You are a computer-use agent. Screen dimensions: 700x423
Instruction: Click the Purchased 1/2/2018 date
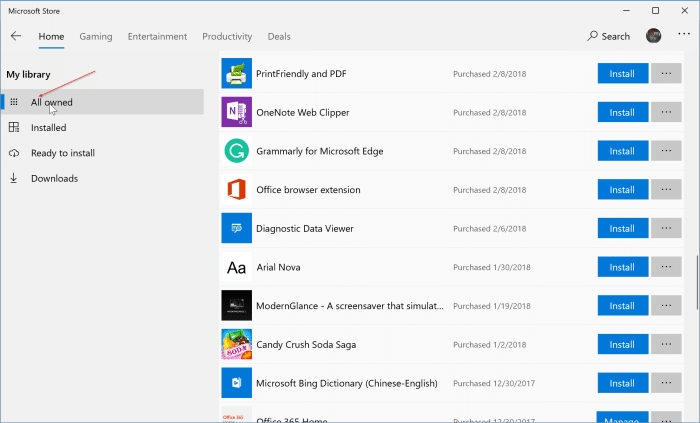click(489, 344)
